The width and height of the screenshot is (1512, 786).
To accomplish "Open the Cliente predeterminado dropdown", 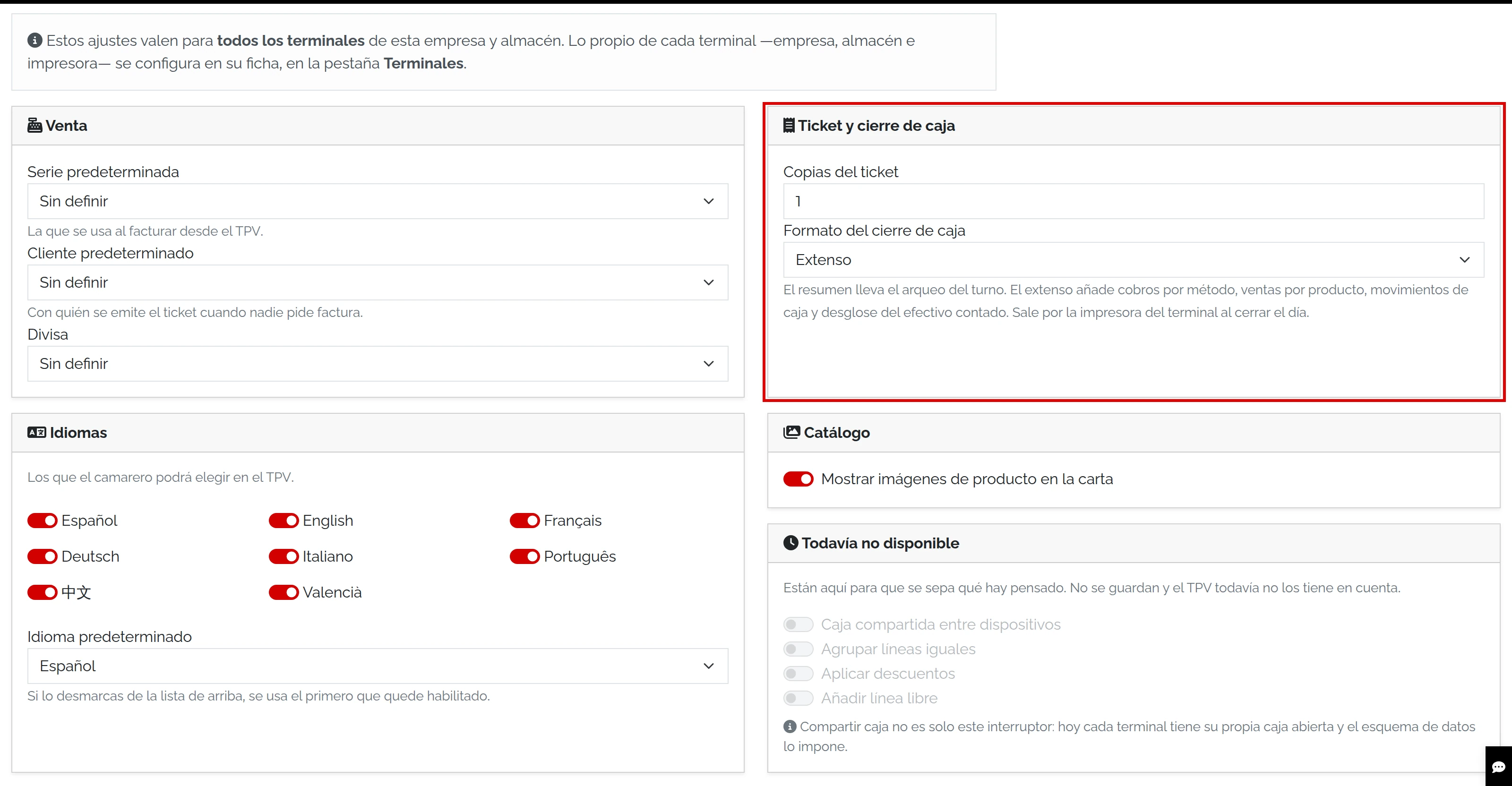I will coord(378,282).
